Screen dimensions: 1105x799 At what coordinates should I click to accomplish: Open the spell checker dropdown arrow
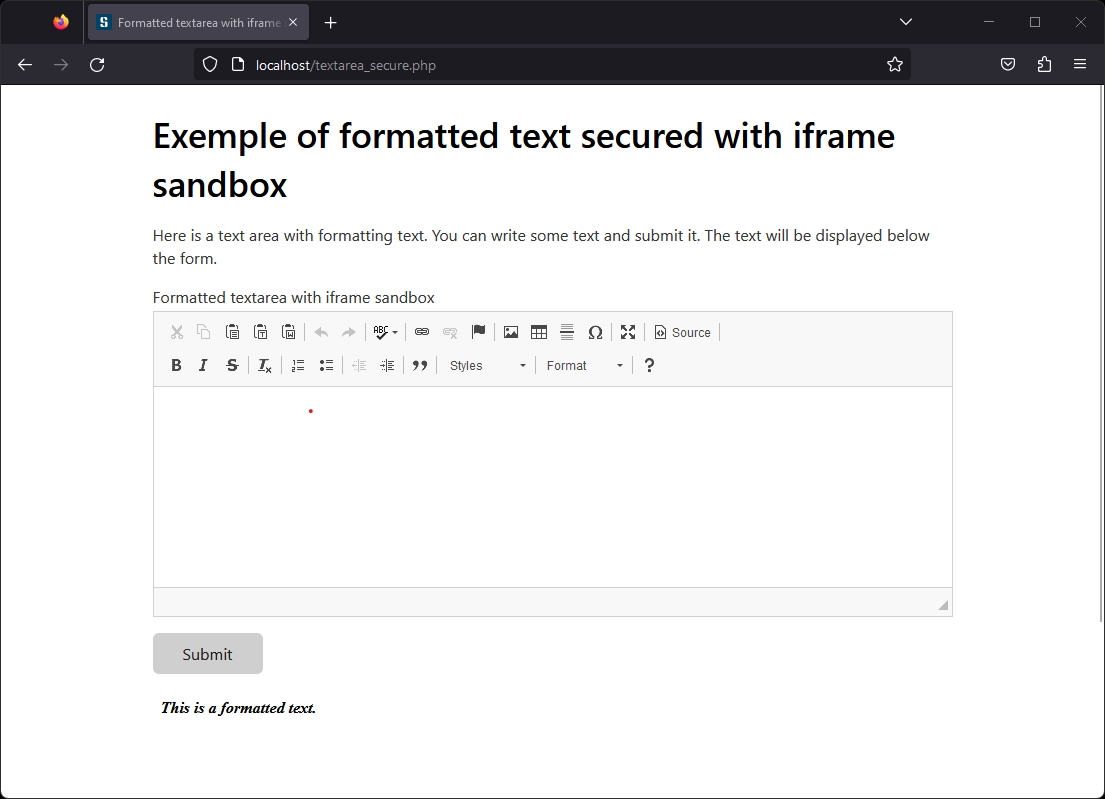pyautogui.click(x=395, y=333)
